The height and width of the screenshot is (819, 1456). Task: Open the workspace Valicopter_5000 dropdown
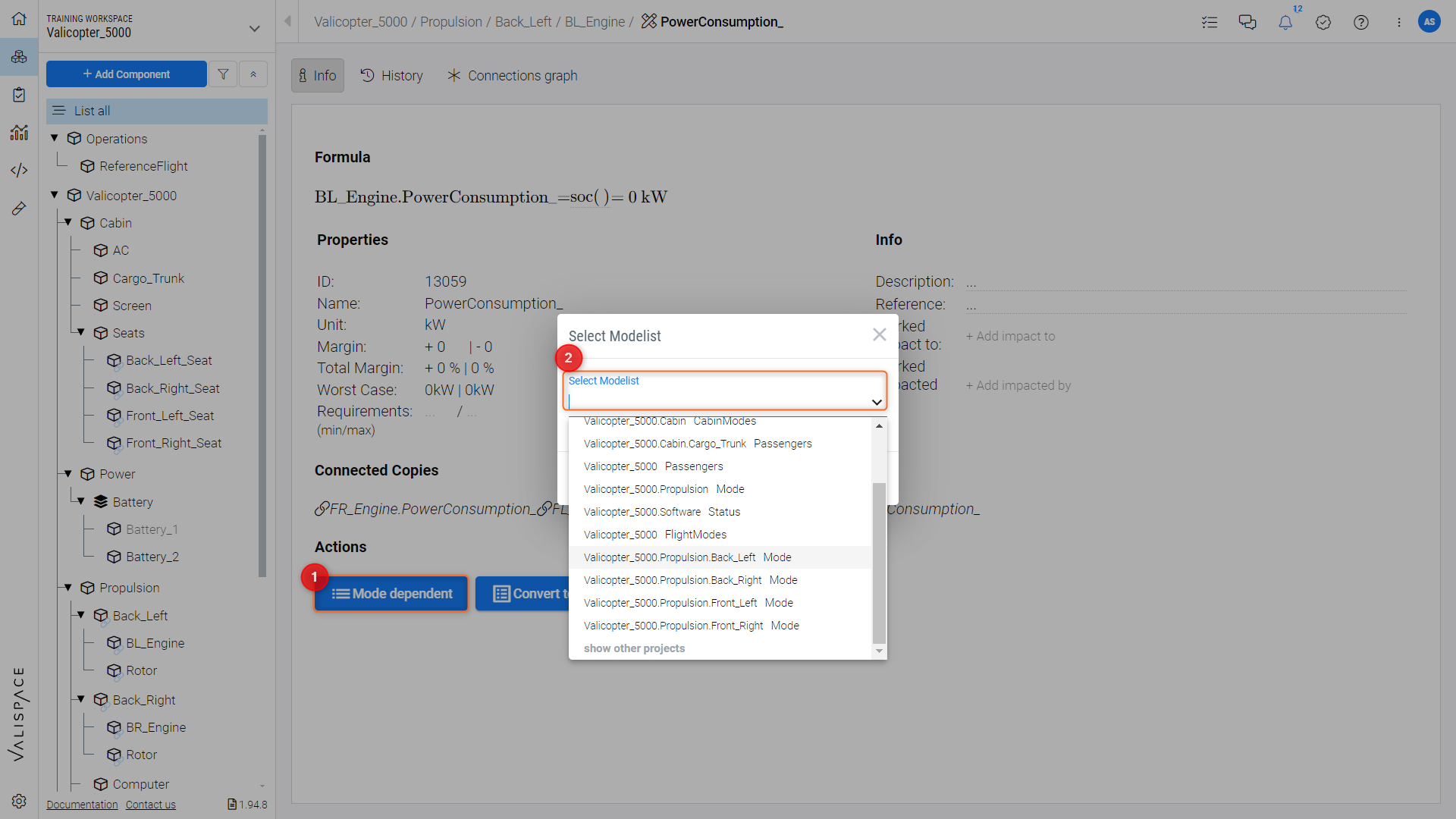click(255, 28)
